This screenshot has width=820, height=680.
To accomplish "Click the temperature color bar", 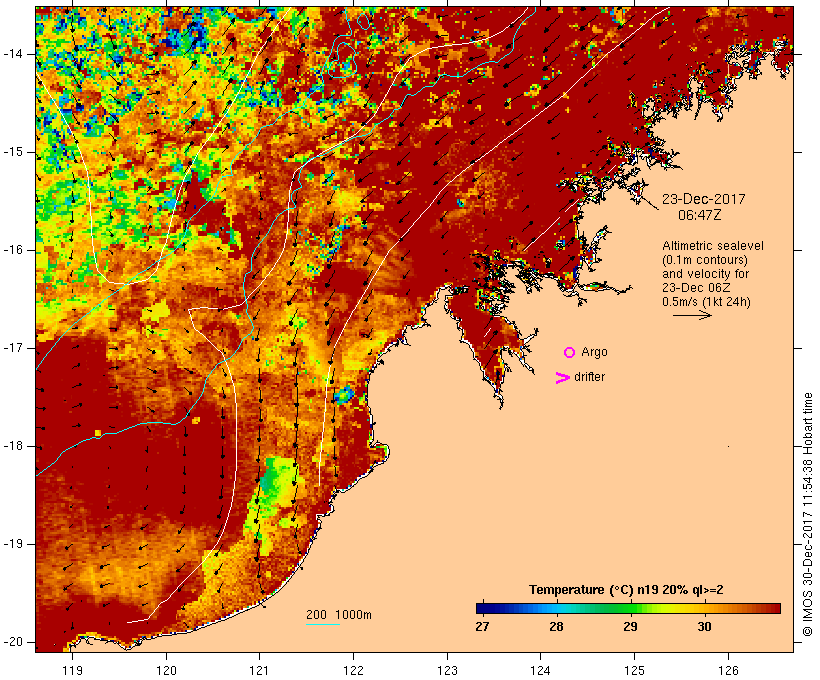I will tap(628, 608).
